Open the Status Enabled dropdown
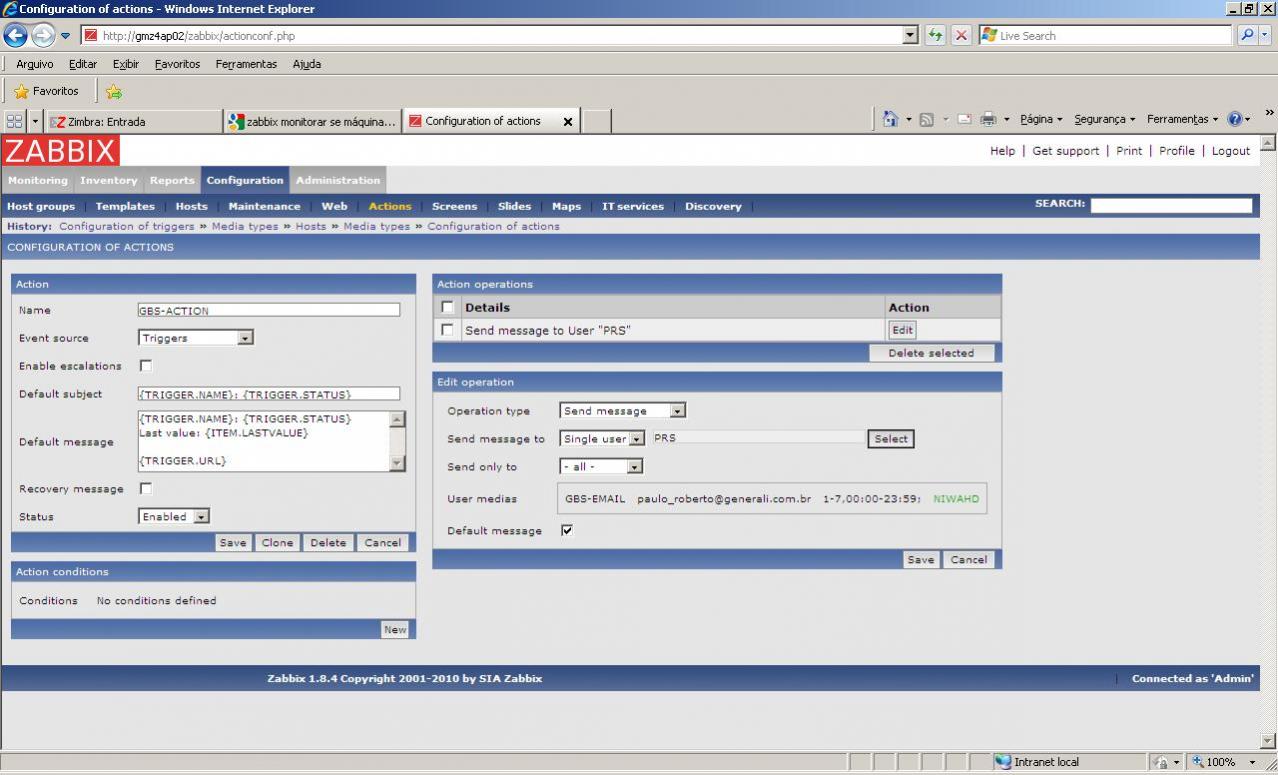Viewport: 1278px width, 775px height. pyautogui.click(x=201, y=517)
